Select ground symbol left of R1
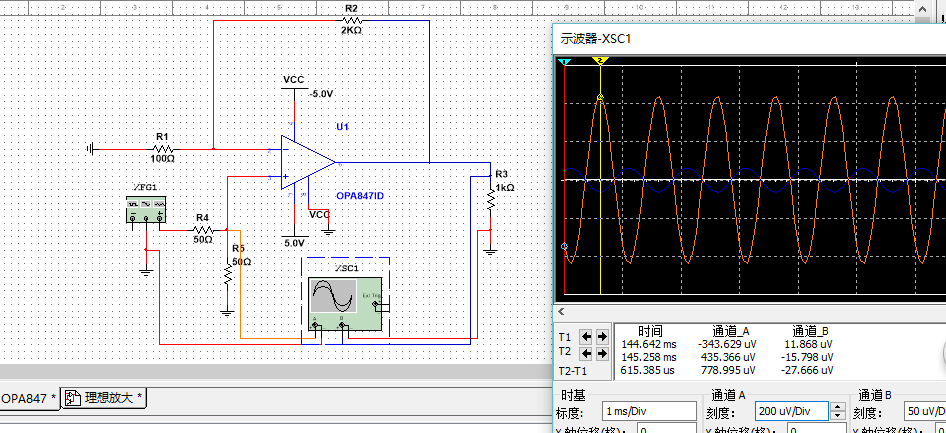This screenshot has width=946, height=433. click(90, 148)
